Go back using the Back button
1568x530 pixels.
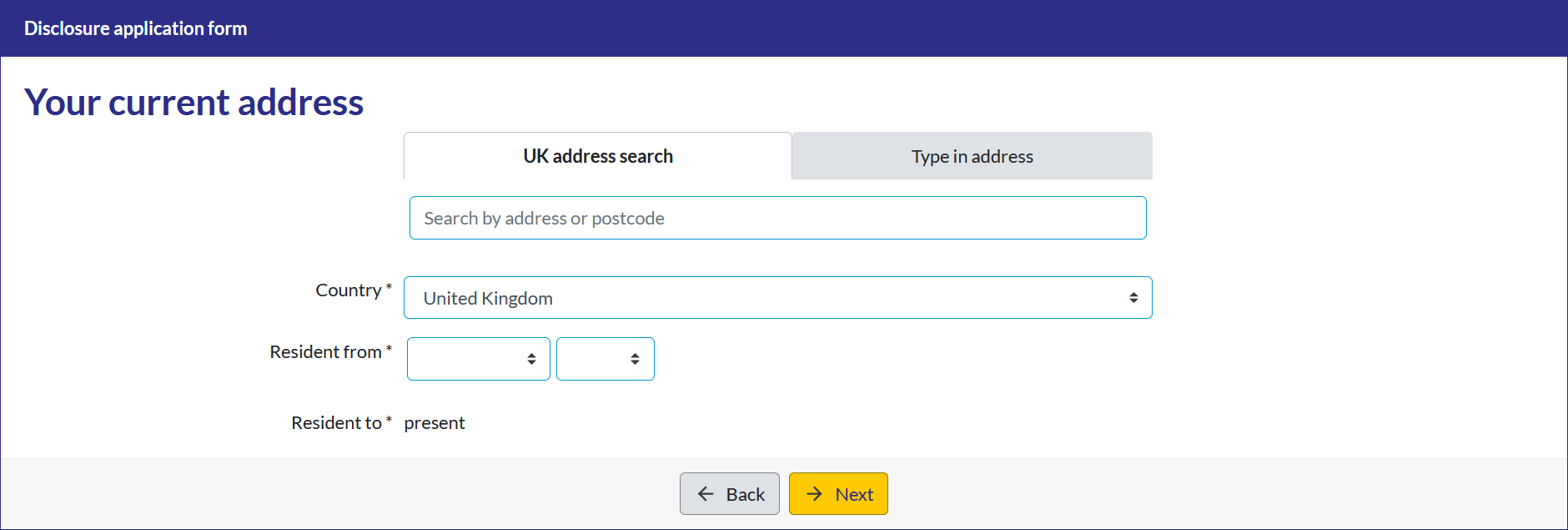click(730, 494)
